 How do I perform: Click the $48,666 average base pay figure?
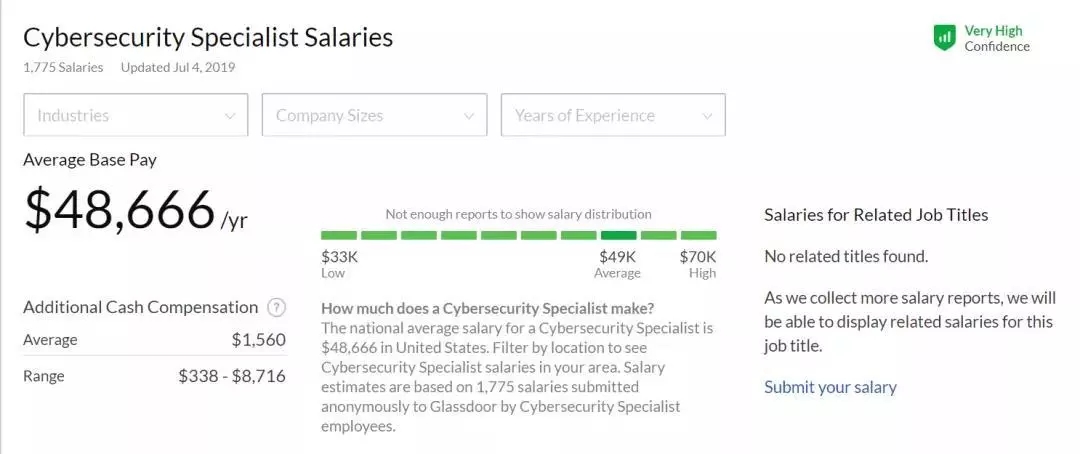(x=120, y=208)
